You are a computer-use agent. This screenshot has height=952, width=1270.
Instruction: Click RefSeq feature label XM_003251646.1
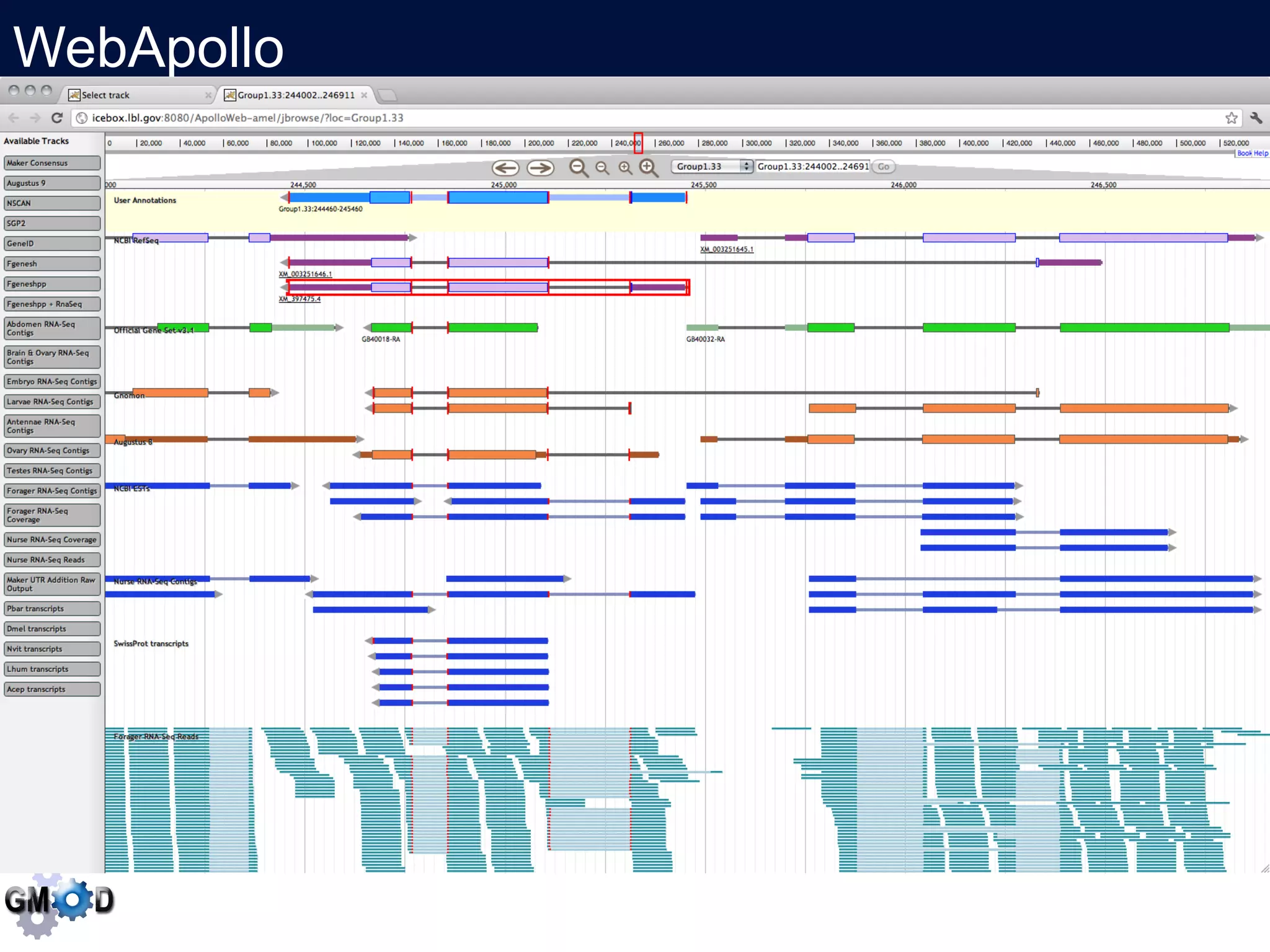(305, 274)
